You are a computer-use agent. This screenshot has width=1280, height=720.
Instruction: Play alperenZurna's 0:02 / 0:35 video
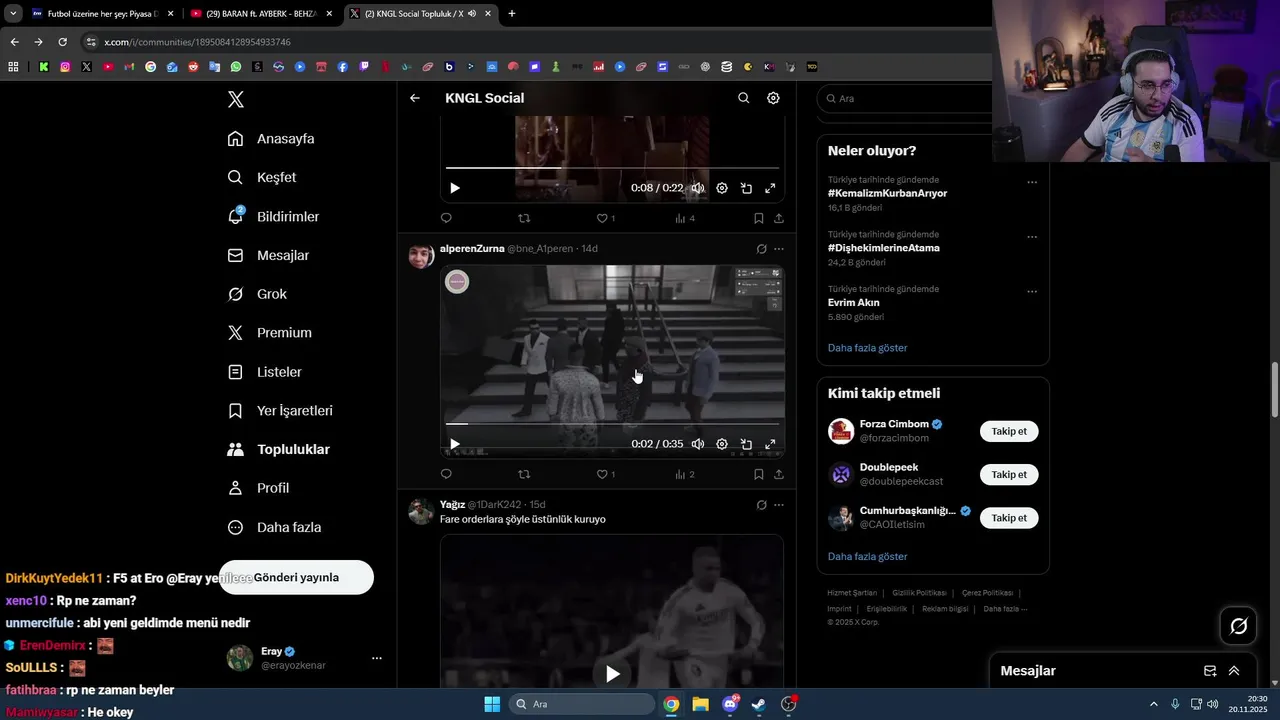coord(455,444)
